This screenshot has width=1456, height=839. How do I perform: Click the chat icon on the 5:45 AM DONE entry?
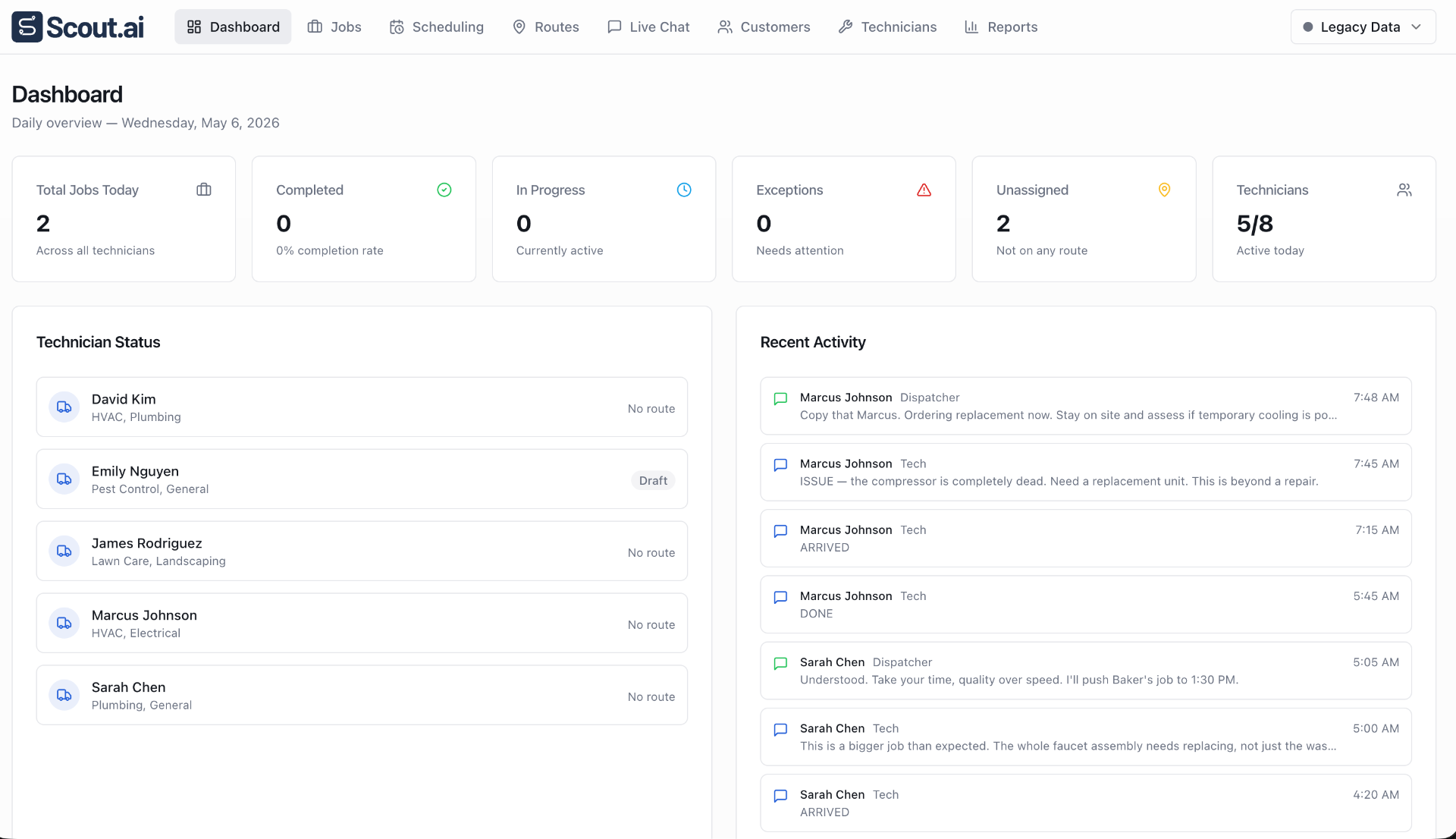(x=780, y=598)
